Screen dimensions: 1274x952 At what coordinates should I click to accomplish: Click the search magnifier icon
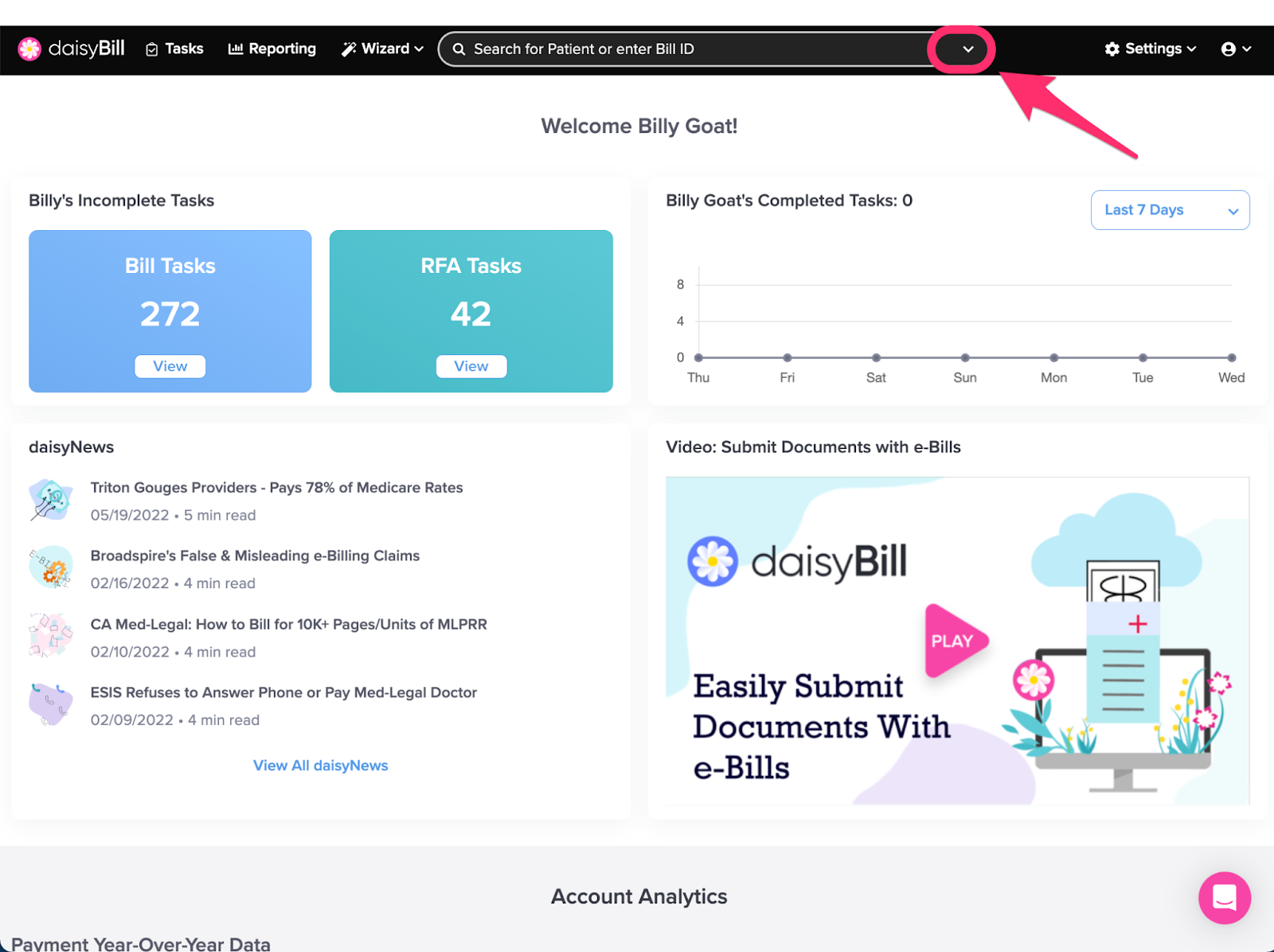pos(459,49)
